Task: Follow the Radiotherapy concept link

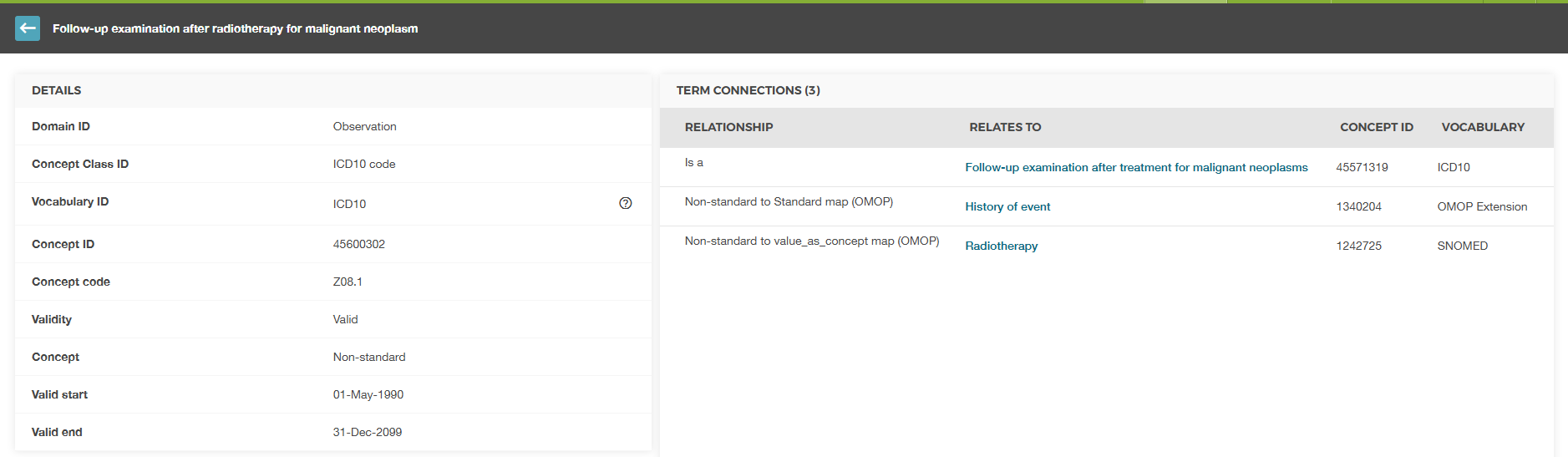Action: (x=1001, y=246)
